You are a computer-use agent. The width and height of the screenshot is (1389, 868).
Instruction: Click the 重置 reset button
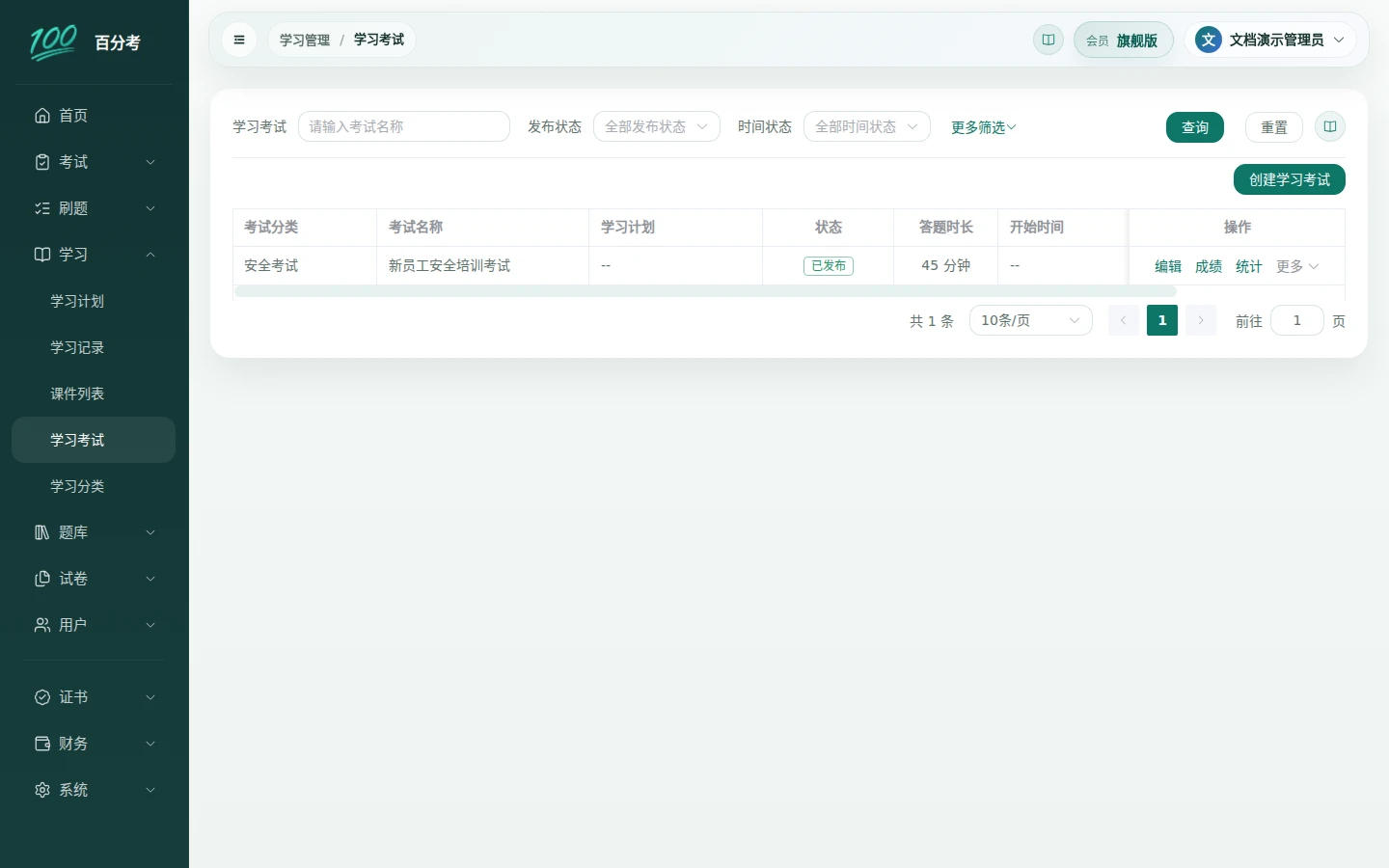(1274, 127)
